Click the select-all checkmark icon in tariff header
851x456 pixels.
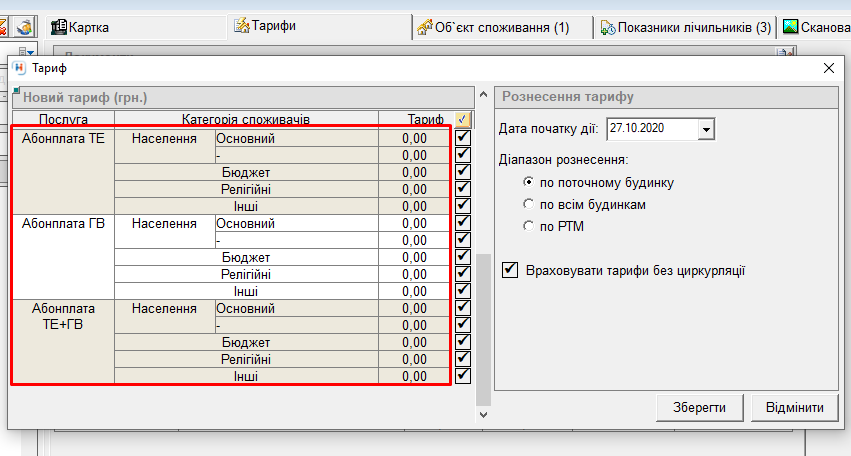(x=461, y=119)
